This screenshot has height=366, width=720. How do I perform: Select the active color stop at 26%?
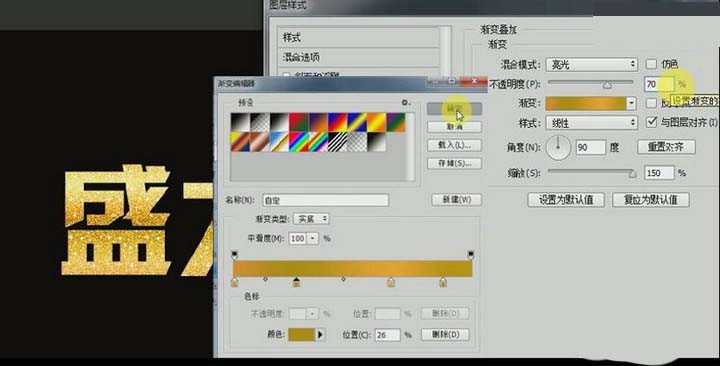[296, 282]
